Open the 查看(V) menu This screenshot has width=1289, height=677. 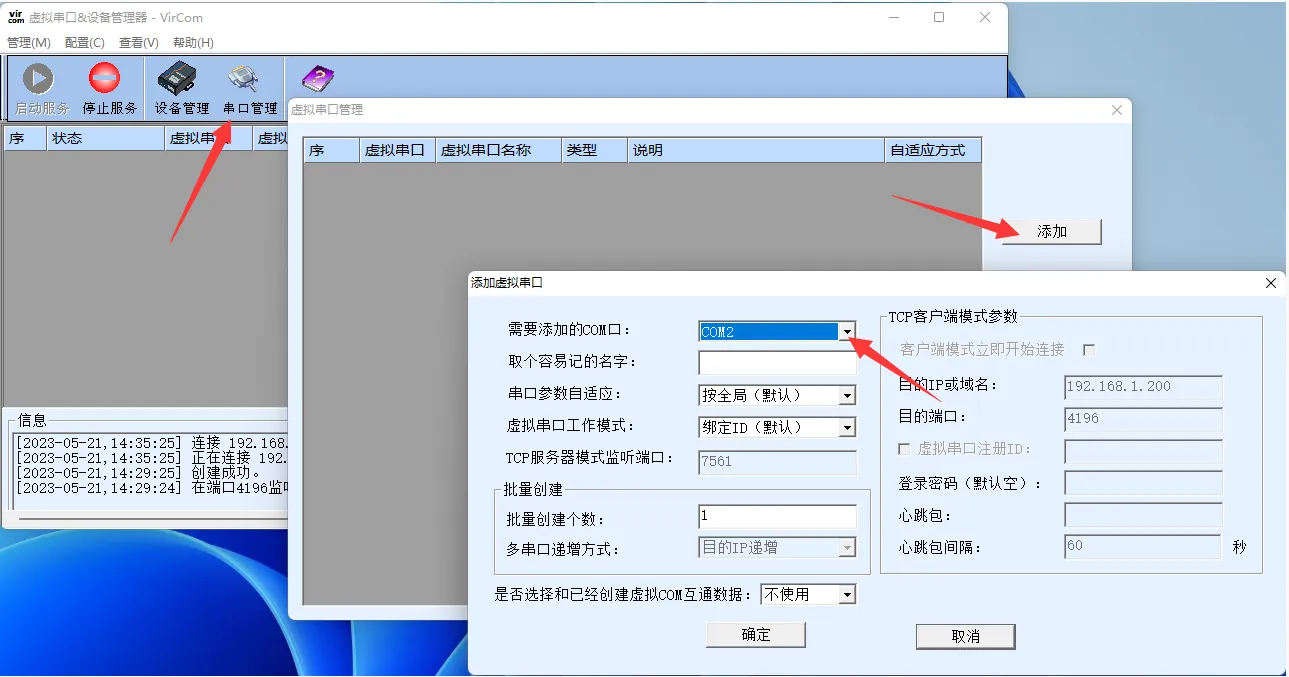pos(138,43)
